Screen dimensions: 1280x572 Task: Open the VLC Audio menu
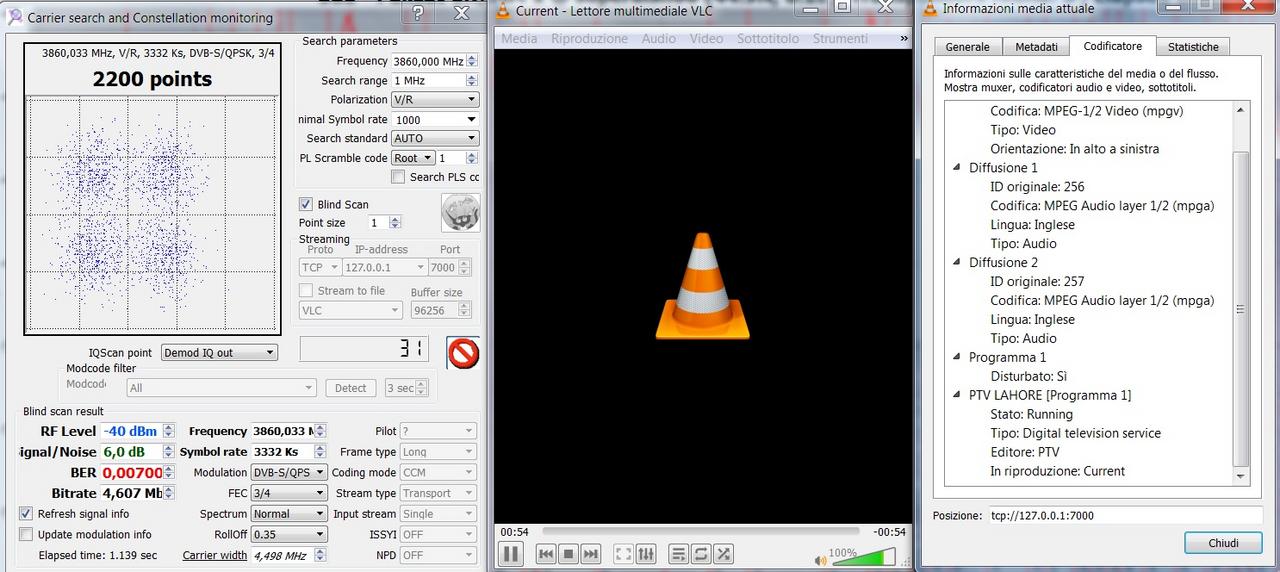658,38
